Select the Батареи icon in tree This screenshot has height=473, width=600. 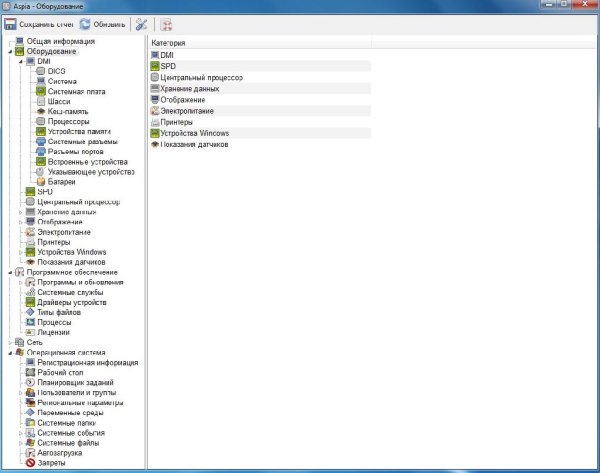[x=41, y=182]
